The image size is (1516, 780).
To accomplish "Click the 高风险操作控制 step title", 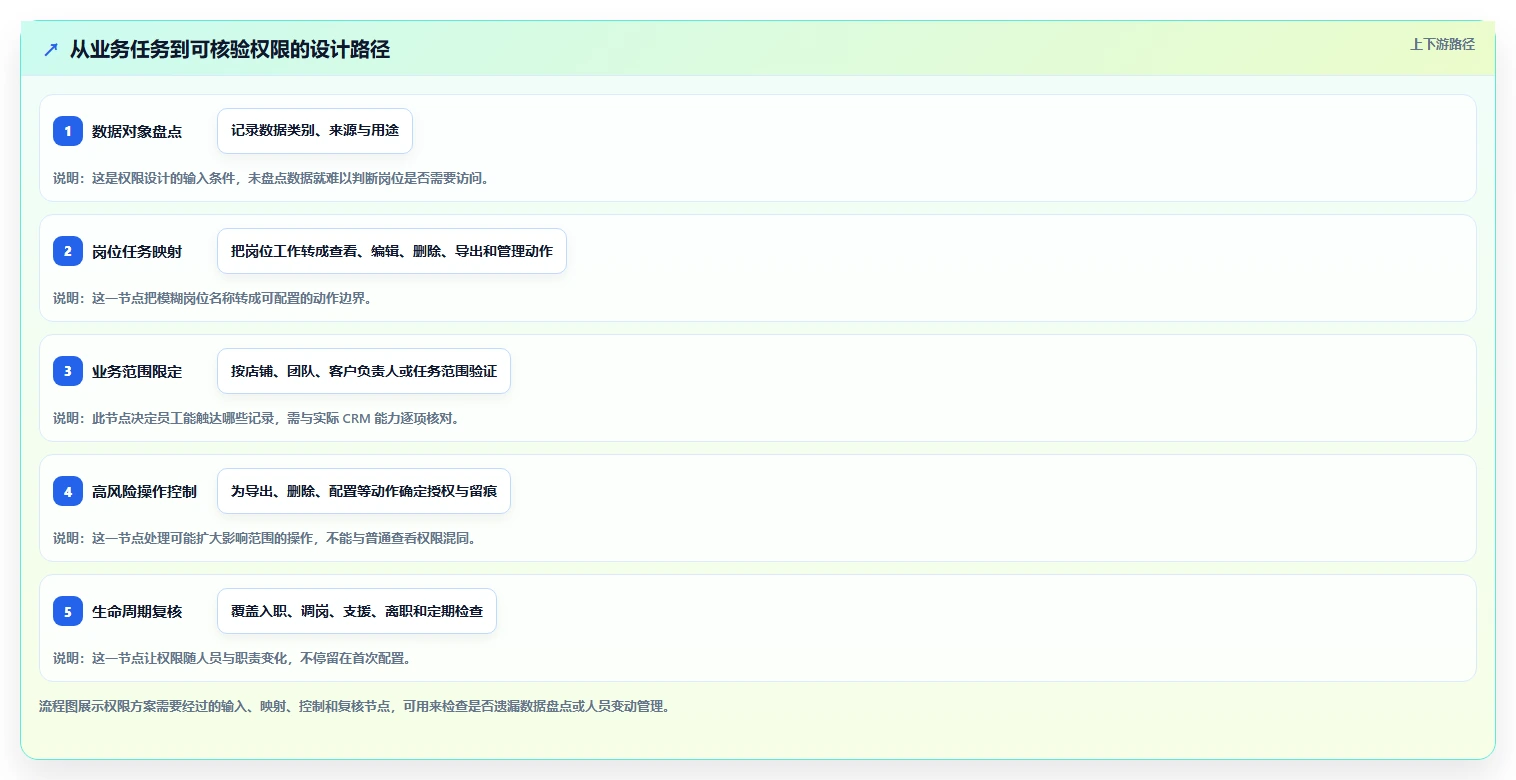I will (x=144, y=491).
